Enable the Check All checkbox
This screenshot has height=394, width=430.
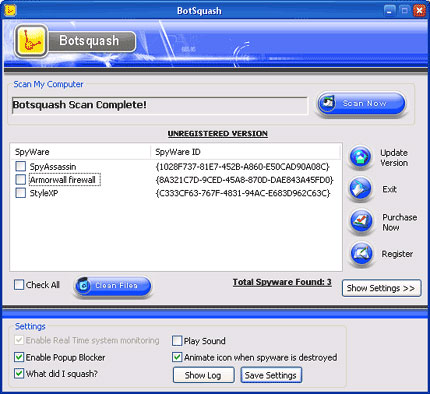click(x=19, y=285)
